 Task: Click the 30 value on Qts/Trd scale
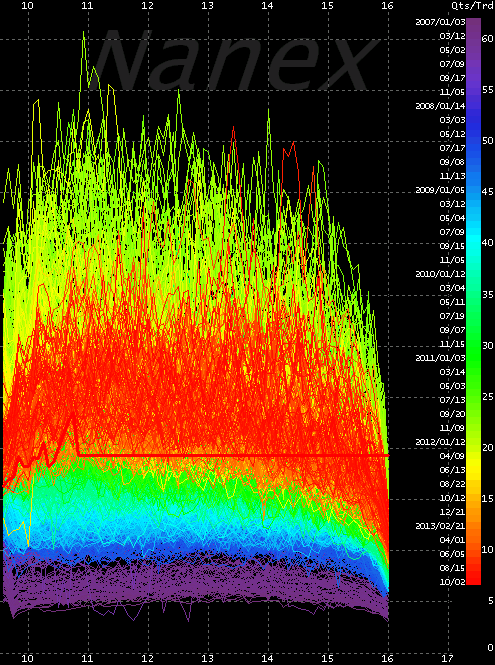click(x=488, y=345)
